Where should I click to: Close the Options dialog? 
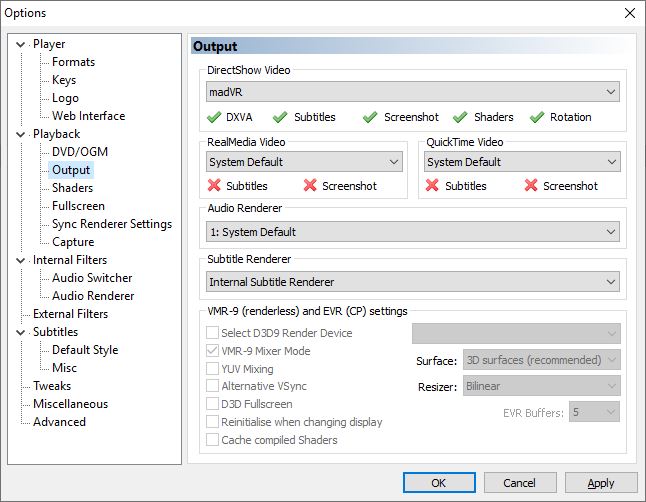630,13
